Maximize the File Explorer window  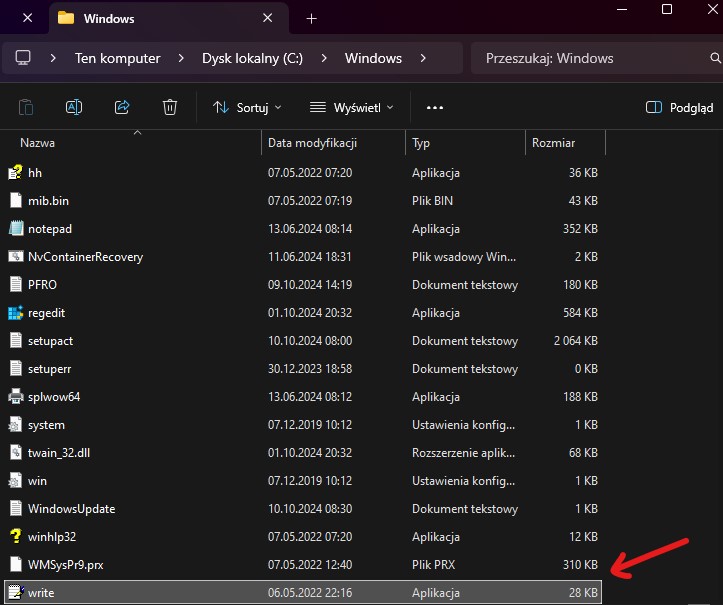pyautogui.click(x=667, y=9)
